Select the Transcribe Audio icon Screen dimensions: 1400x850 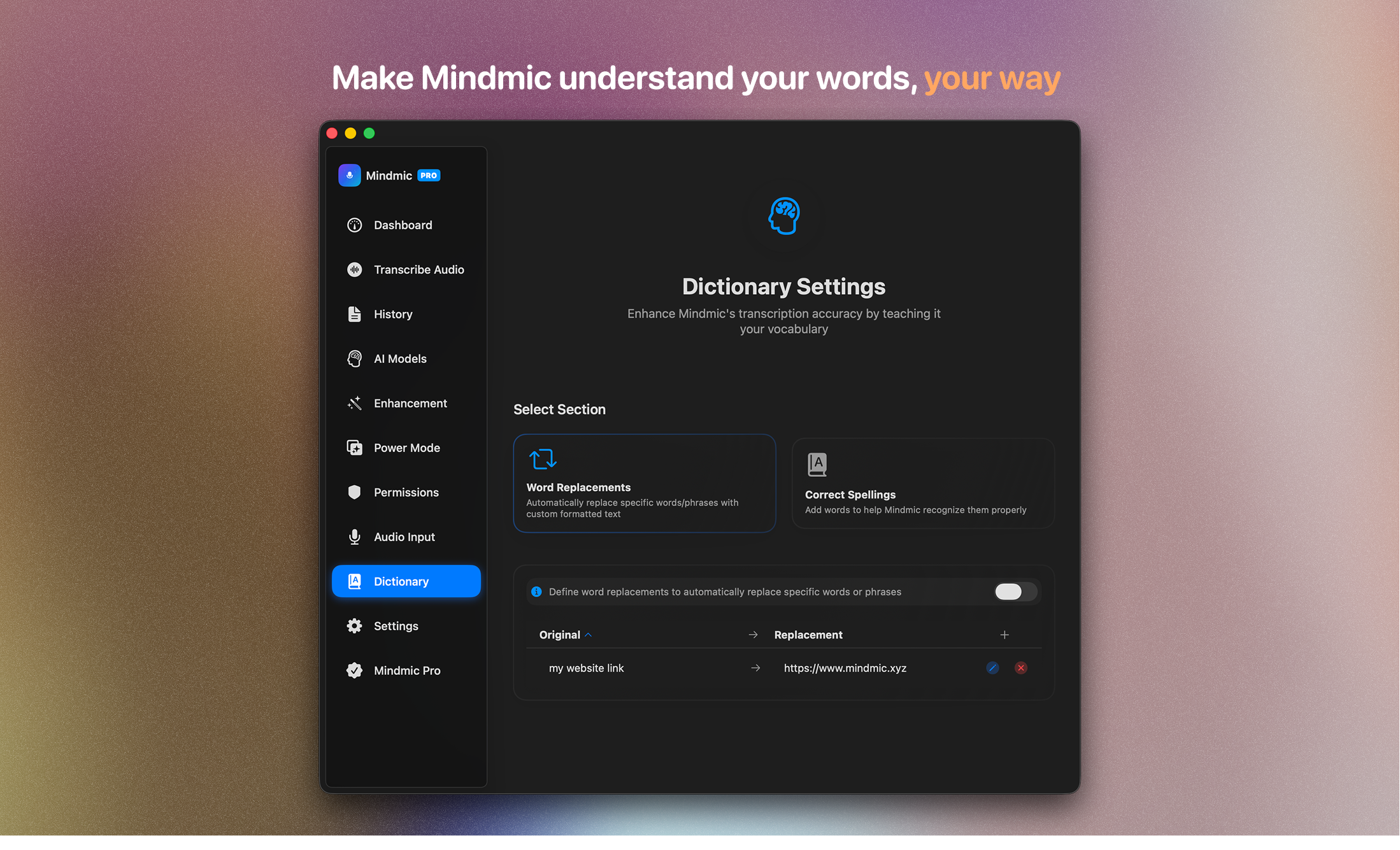coord(354,269)
